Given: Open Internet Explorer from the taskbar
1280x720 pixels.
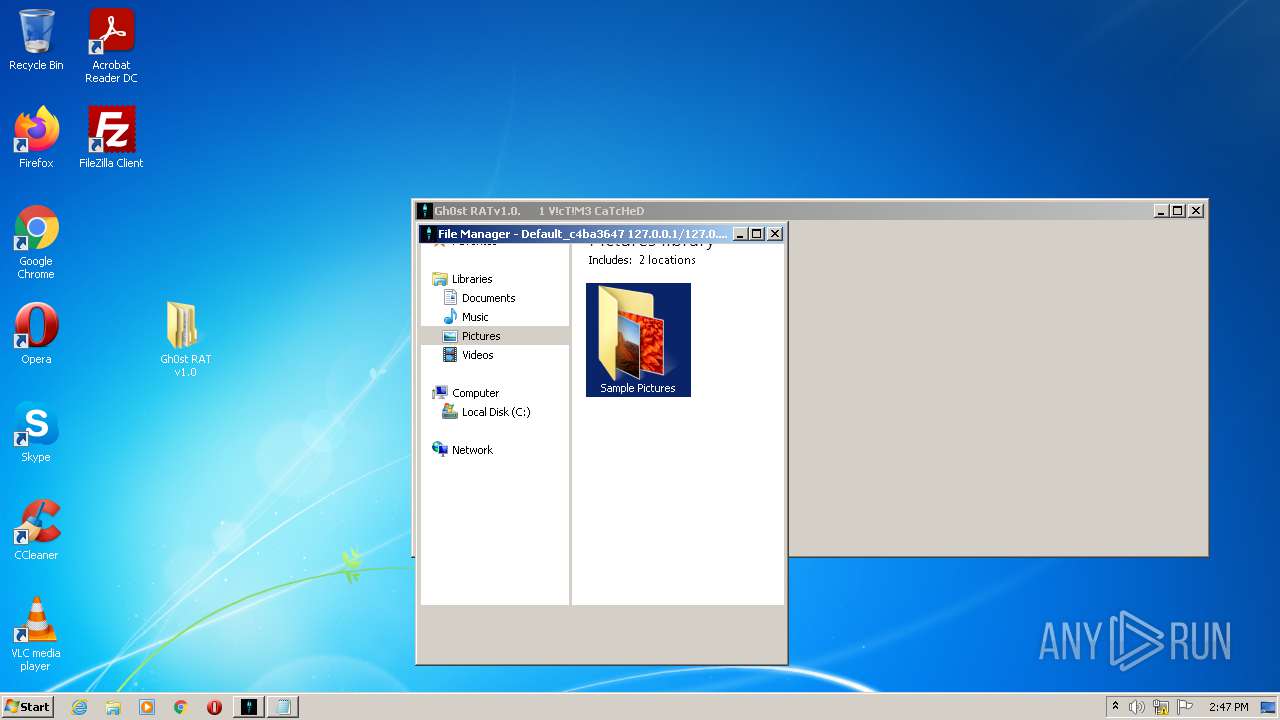Looking at the screenshot, I should click(79, 707).
